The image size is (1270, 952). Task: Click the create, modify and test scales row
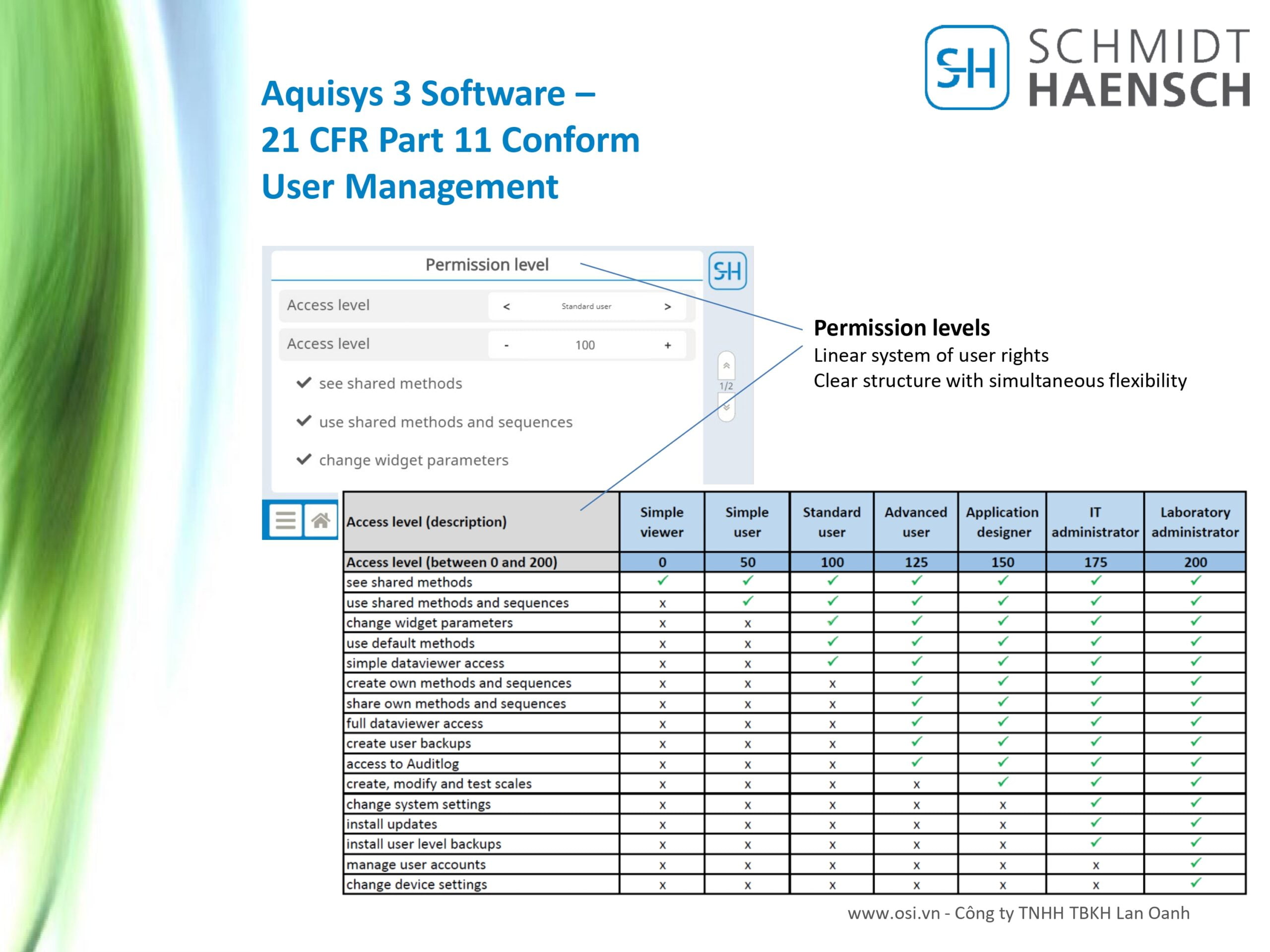pyautogui.click(x=795, y=783)
